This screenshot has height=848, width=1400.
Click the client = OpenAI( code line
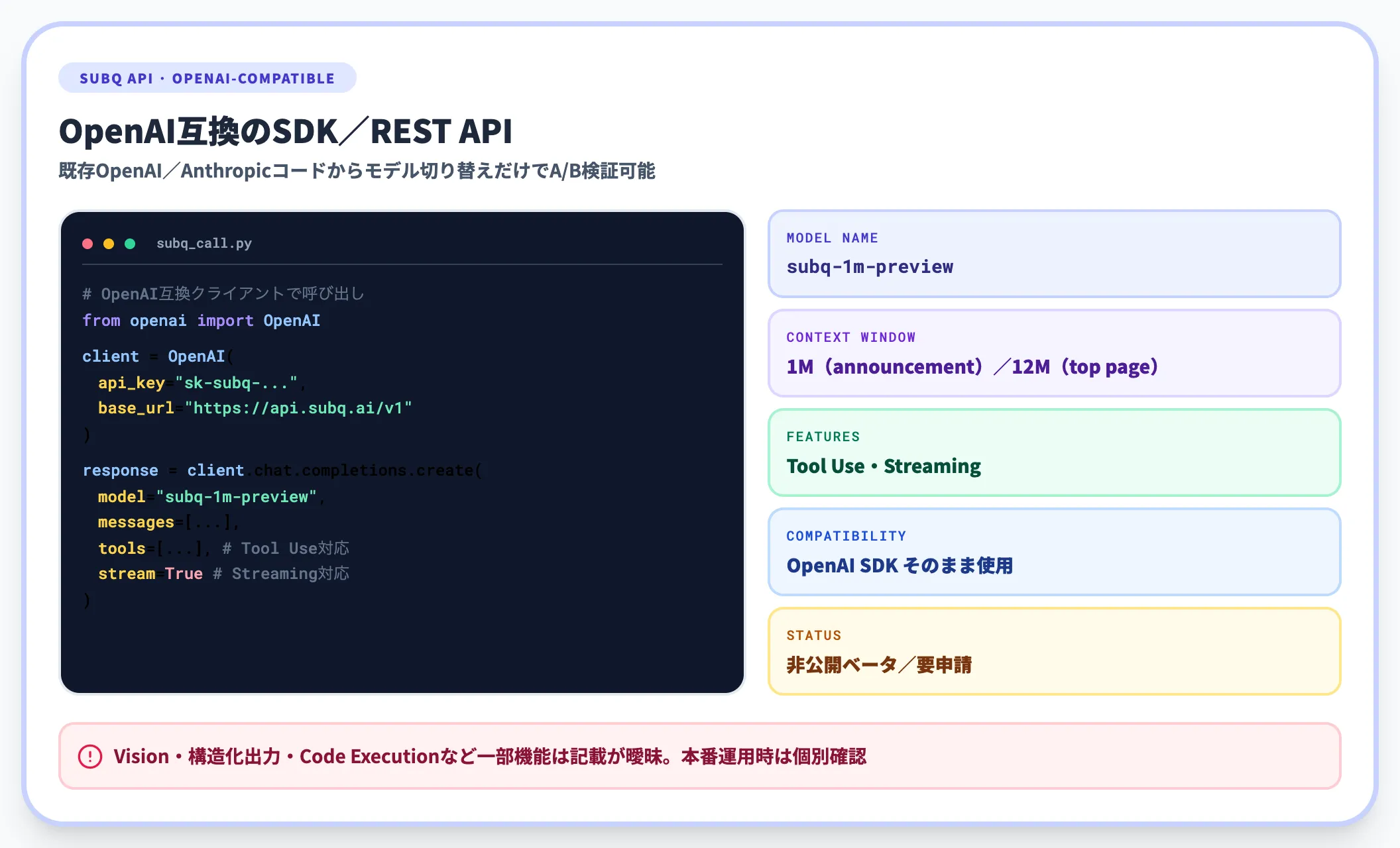pyautogui.click(x=158, y=356)
